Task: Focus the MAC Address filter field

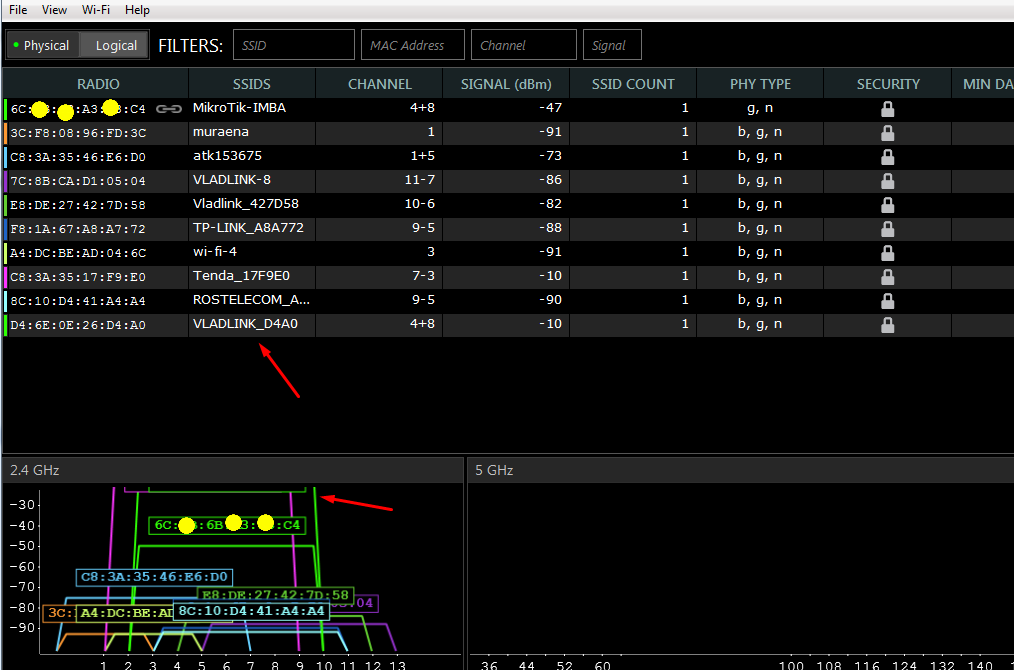Action: [413, 45]
